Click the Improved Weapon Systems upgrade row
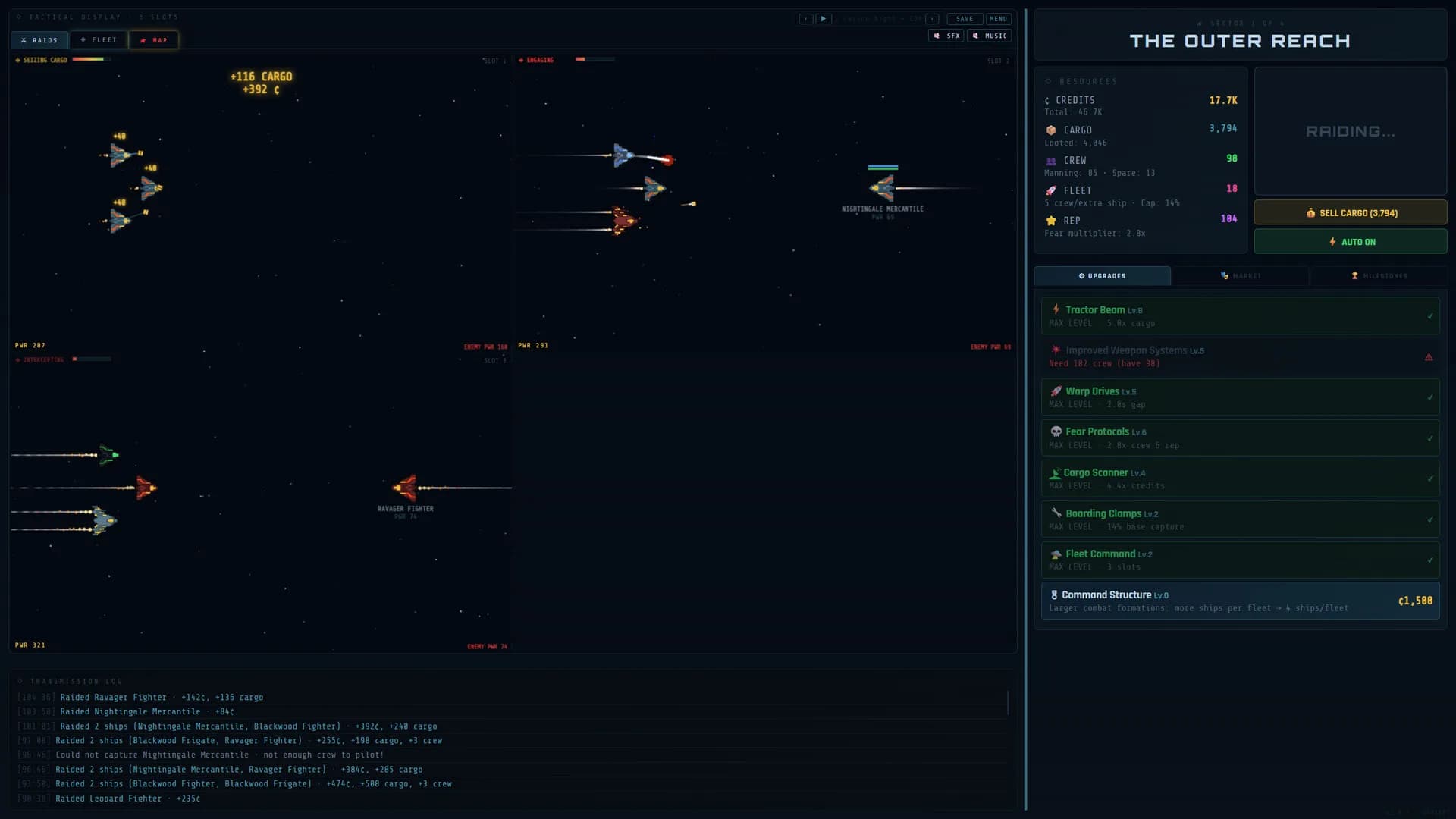The image size is (1456, 819). pos(1240,356)
